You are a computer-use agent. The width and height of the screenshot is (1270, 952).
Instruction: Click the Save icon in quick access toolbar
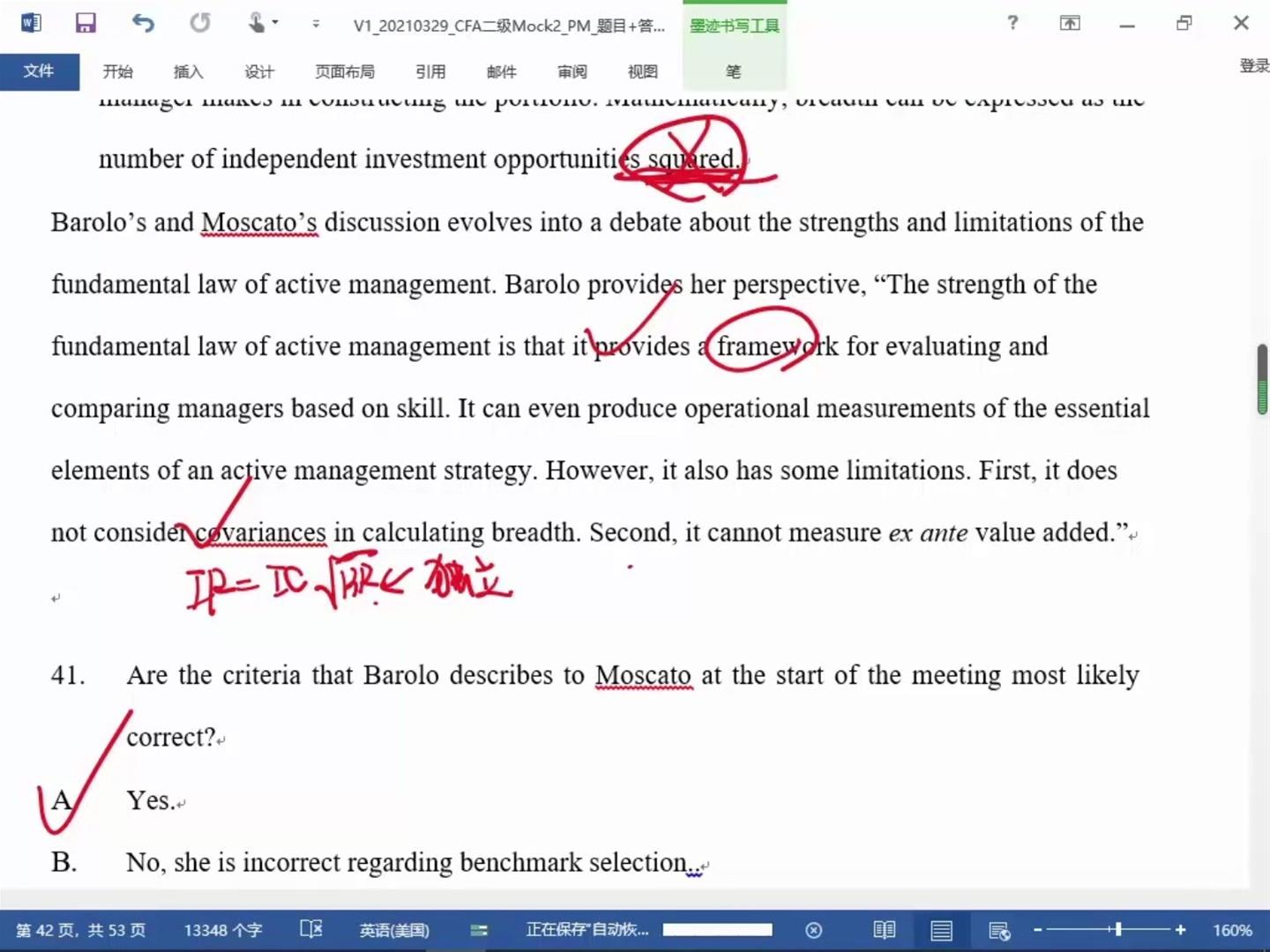click(x=85, y=23)
